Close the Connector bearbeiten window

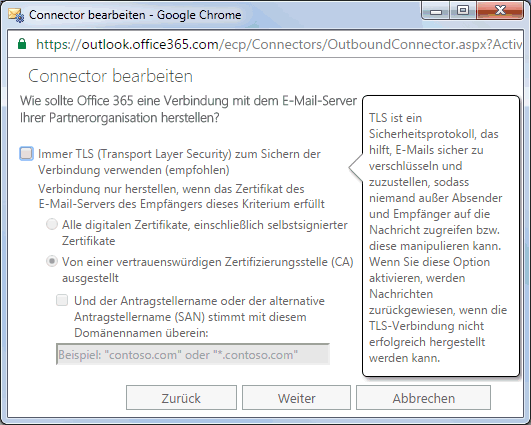click(500, 11)
